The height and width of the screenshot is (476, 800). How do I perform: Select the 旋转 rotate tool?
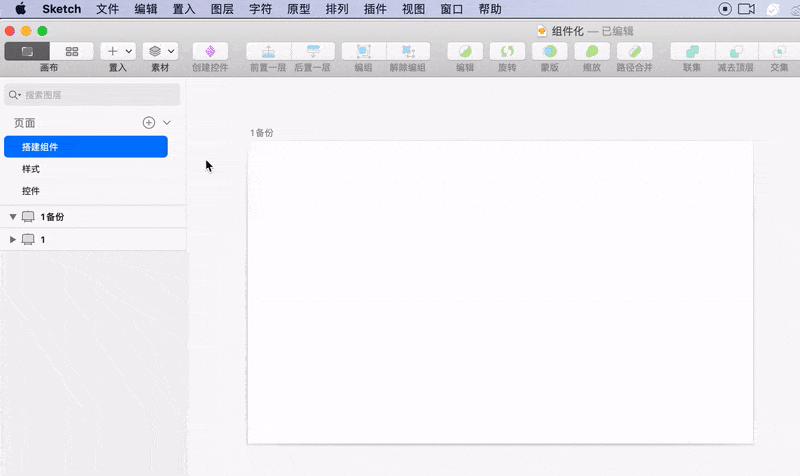coord(507,51)
